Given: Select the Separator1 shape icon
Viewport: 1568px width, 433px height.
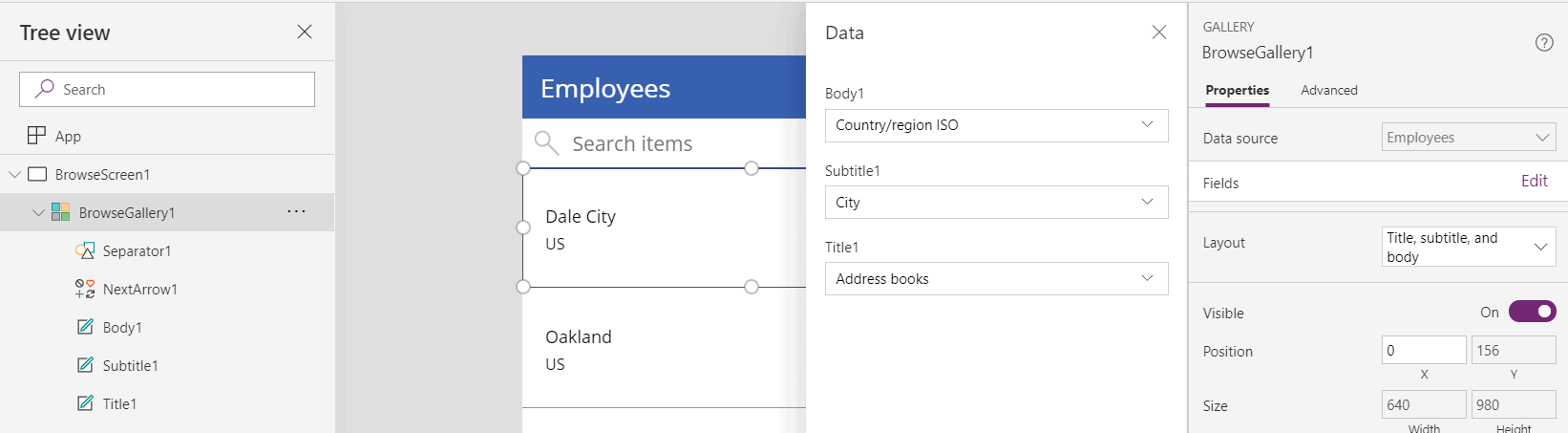Looking at the screenshot, I should pyautogui.click(x=85, y=250).
